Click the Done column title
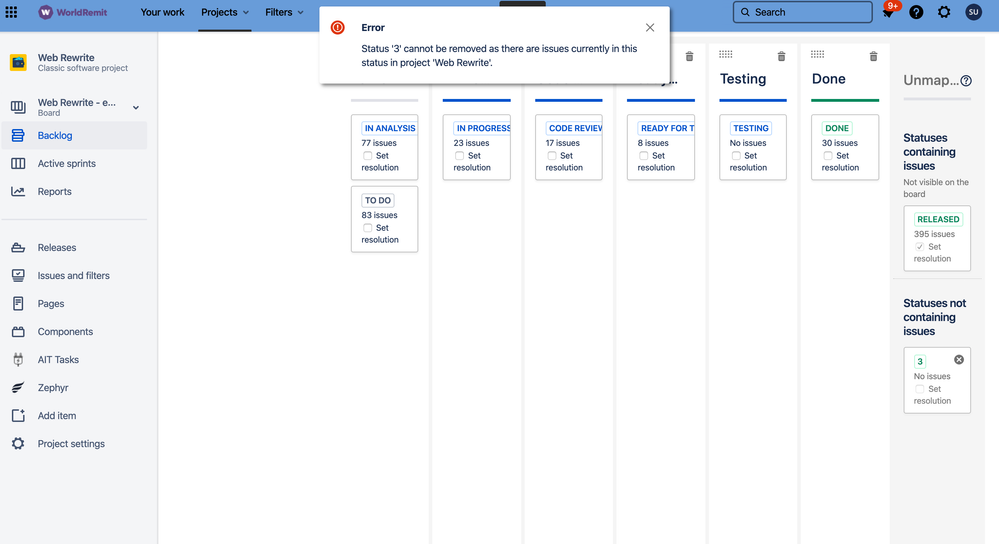Image resolution: width=999 pixels, height=544 pixels. (828, 79)
